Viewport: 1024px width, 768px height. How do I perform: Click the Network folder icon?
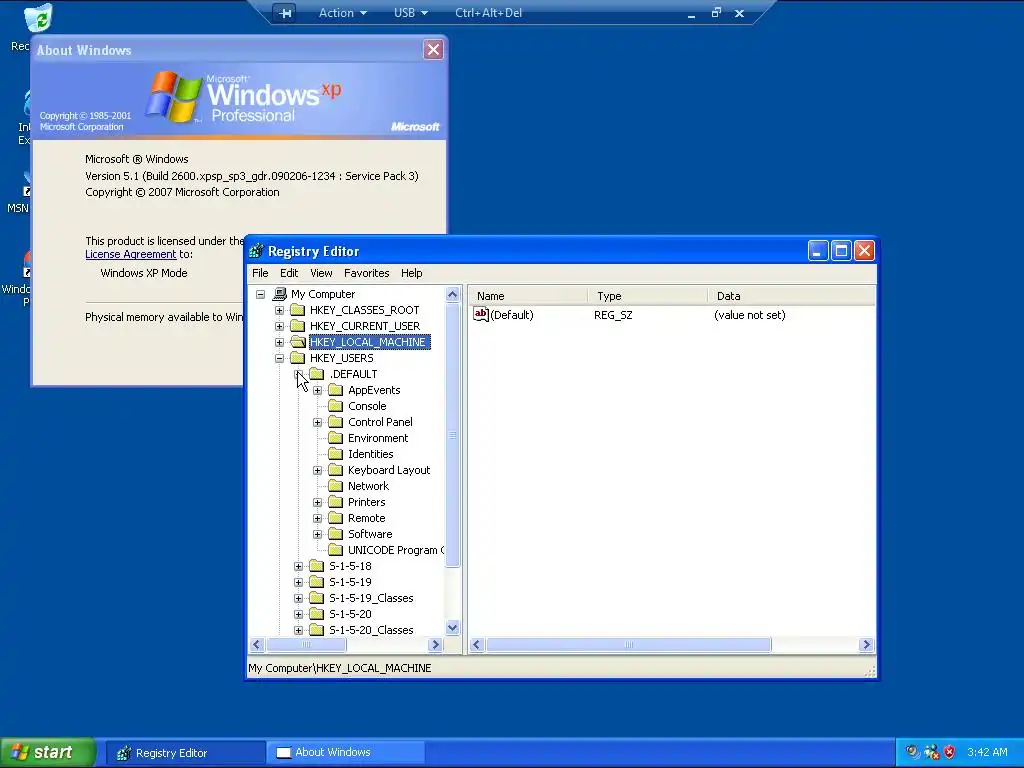336,486
